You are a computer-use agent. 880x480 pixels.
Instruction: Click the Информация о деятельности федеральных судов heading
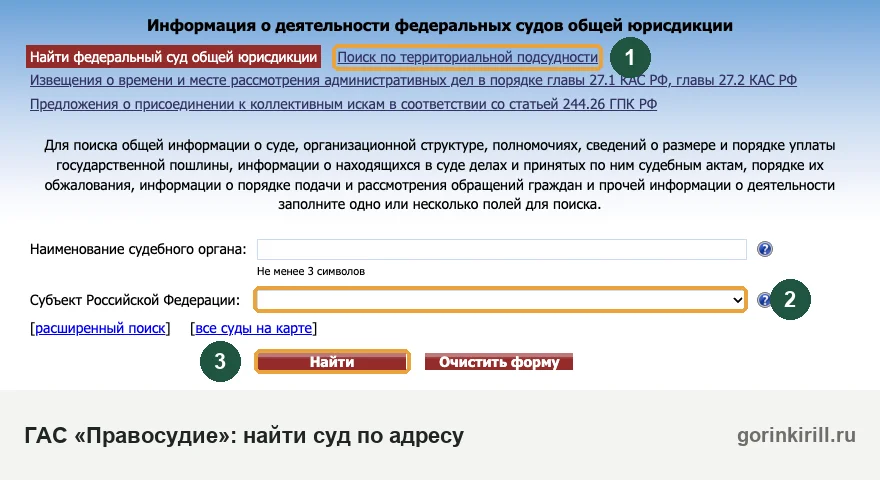[x=440, y=25]
